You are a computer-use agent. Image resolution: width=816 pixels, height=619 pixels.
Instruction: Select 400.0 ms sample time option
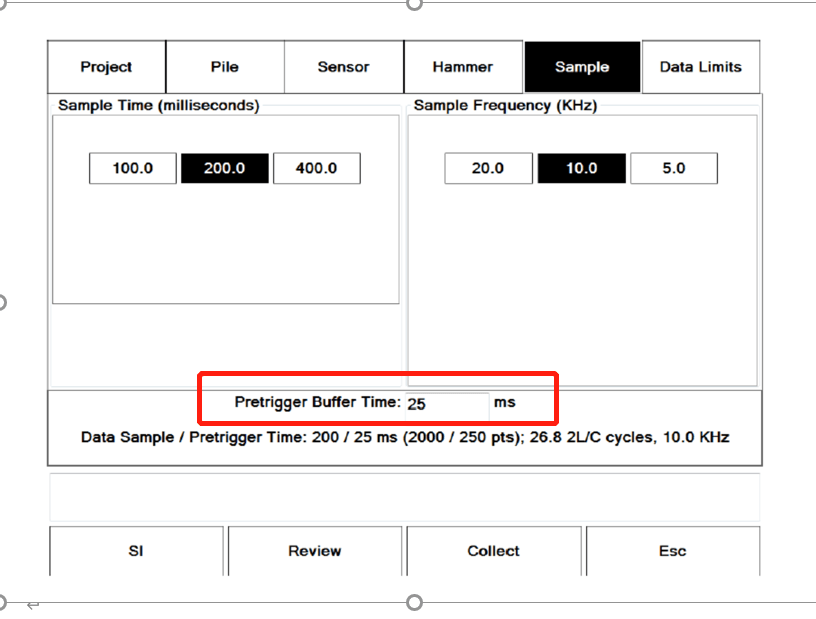pos(316,168)
